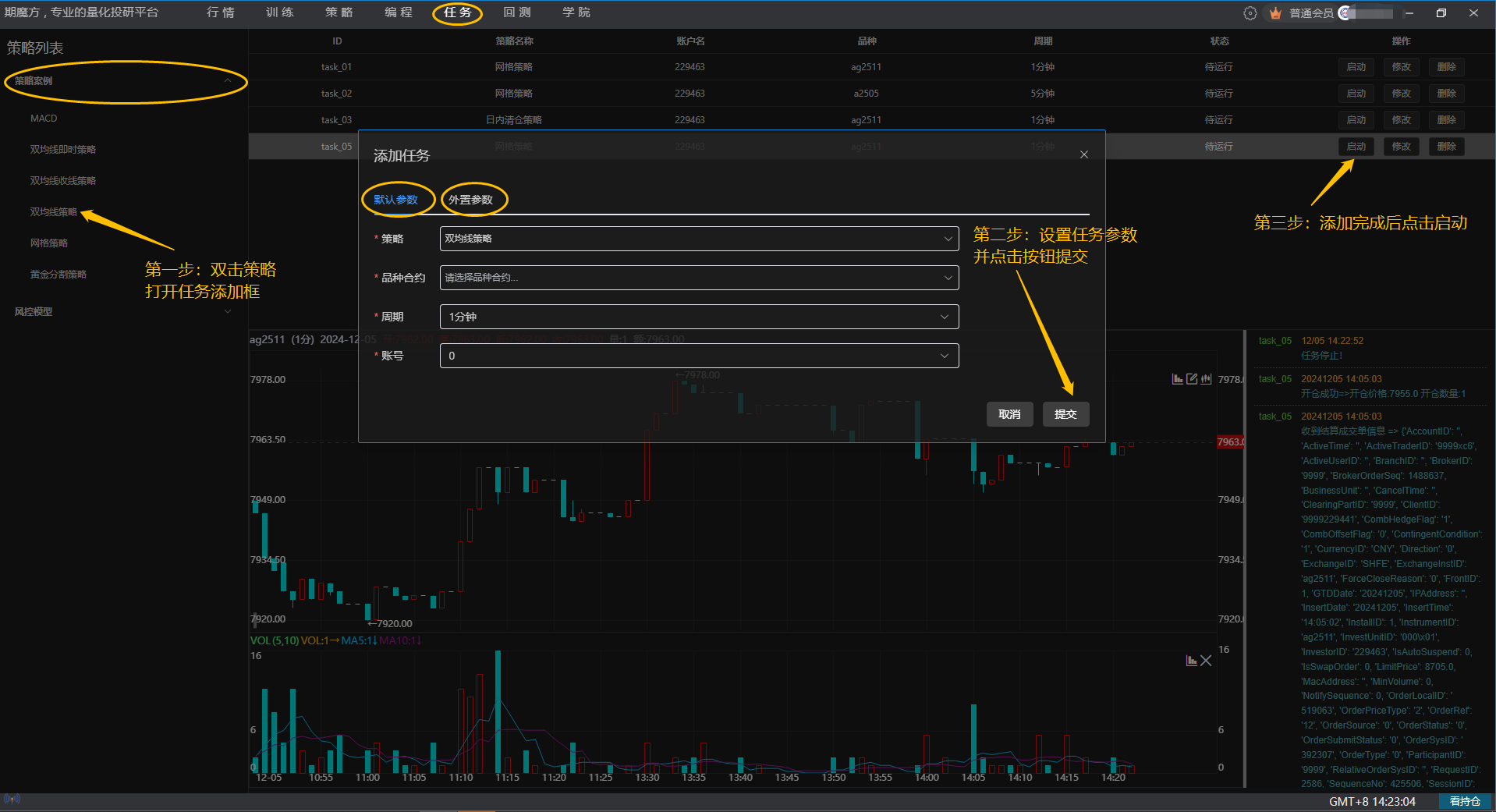Open the 周期 period dropdown
Image resolution: width=1496 pixels, height=812 pixels.
pos(699,317)
